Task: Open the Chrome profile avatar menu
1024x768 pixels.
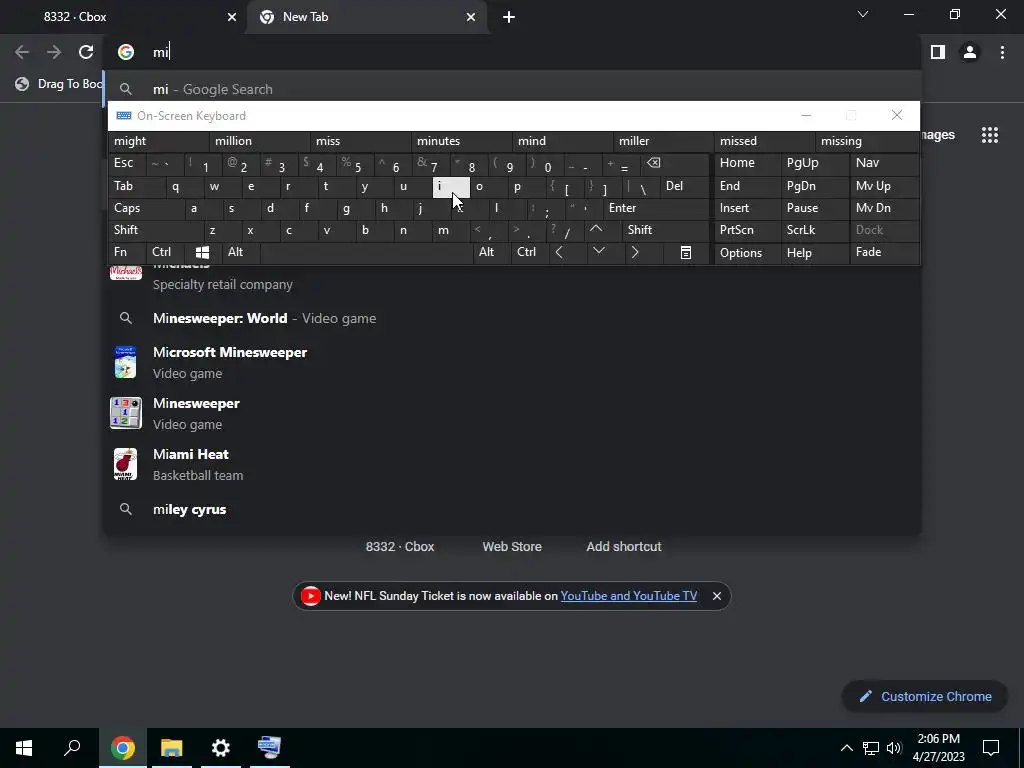Action: coord(970,52)
